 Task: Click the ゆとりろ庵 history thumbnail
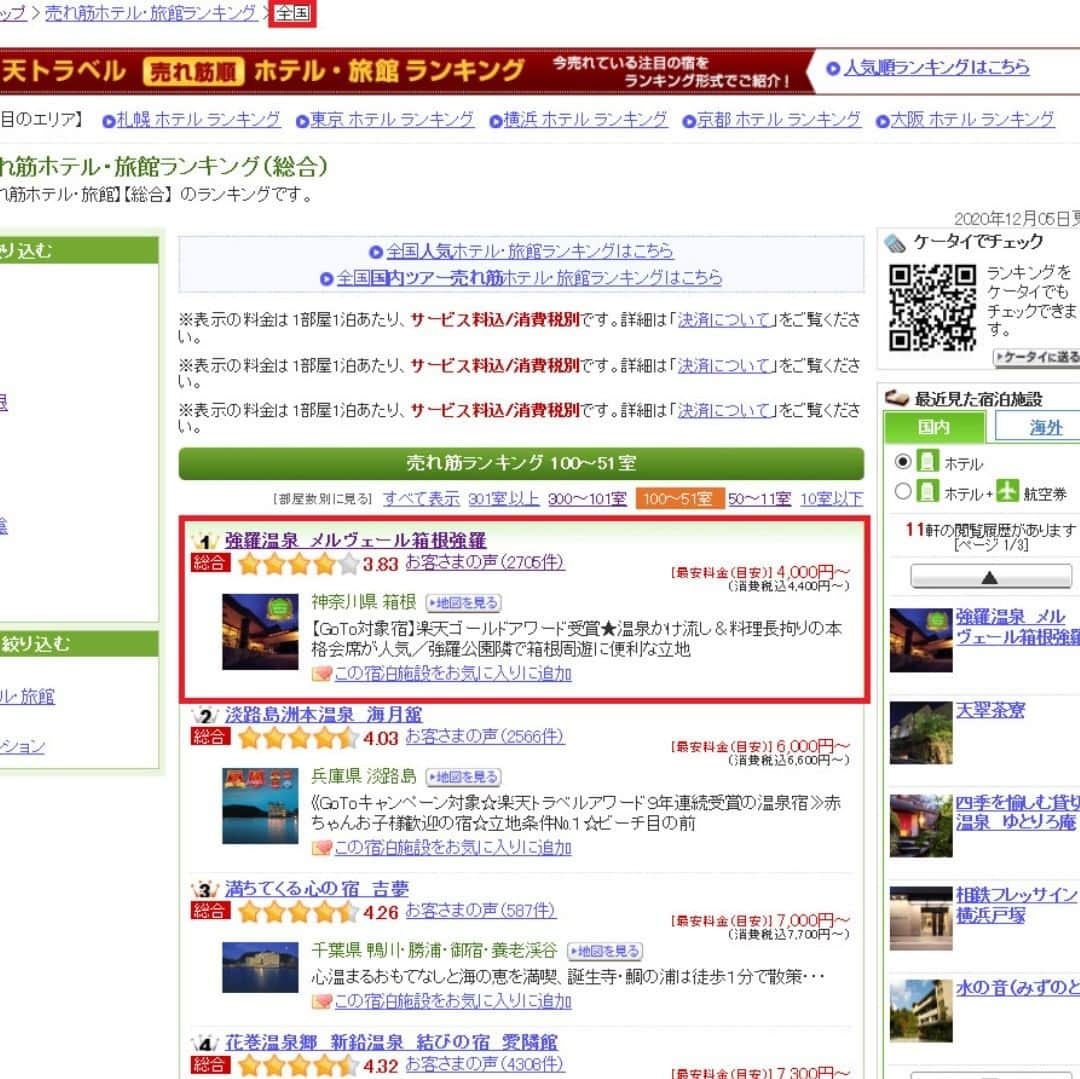click(x=921, y=826)
